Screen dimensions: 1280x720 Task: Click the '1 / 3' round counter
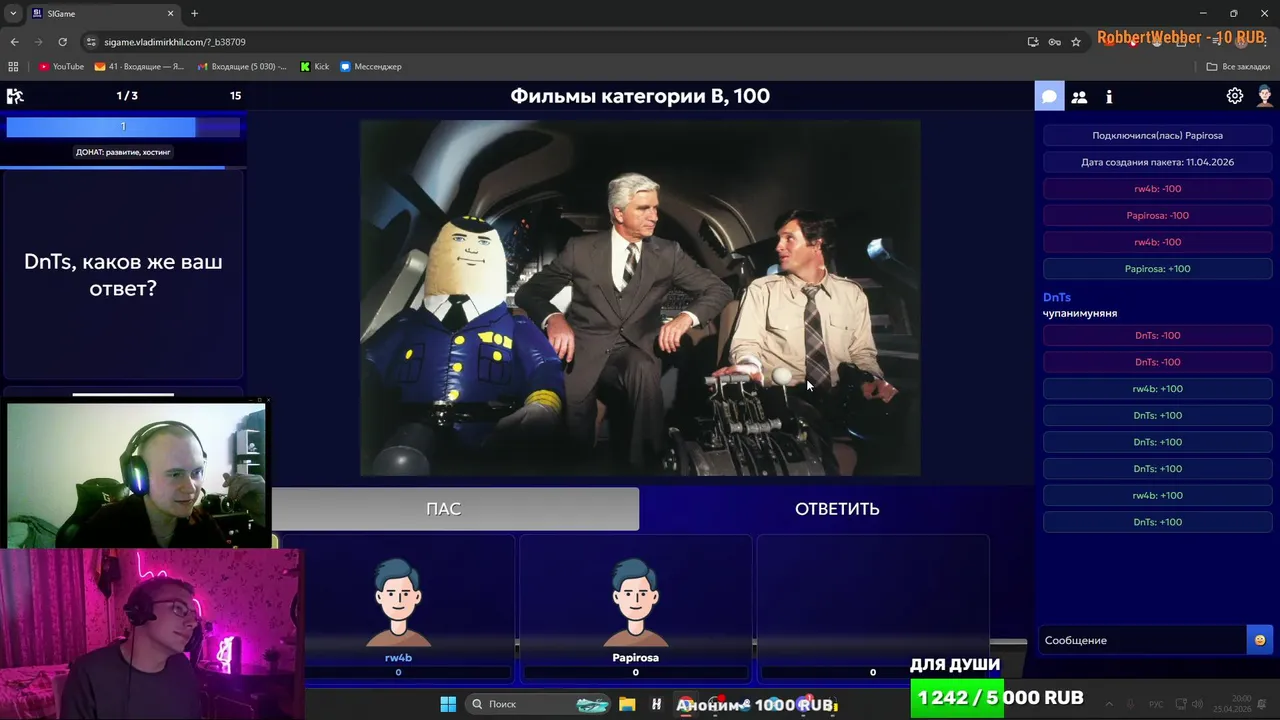coord(127,96)
